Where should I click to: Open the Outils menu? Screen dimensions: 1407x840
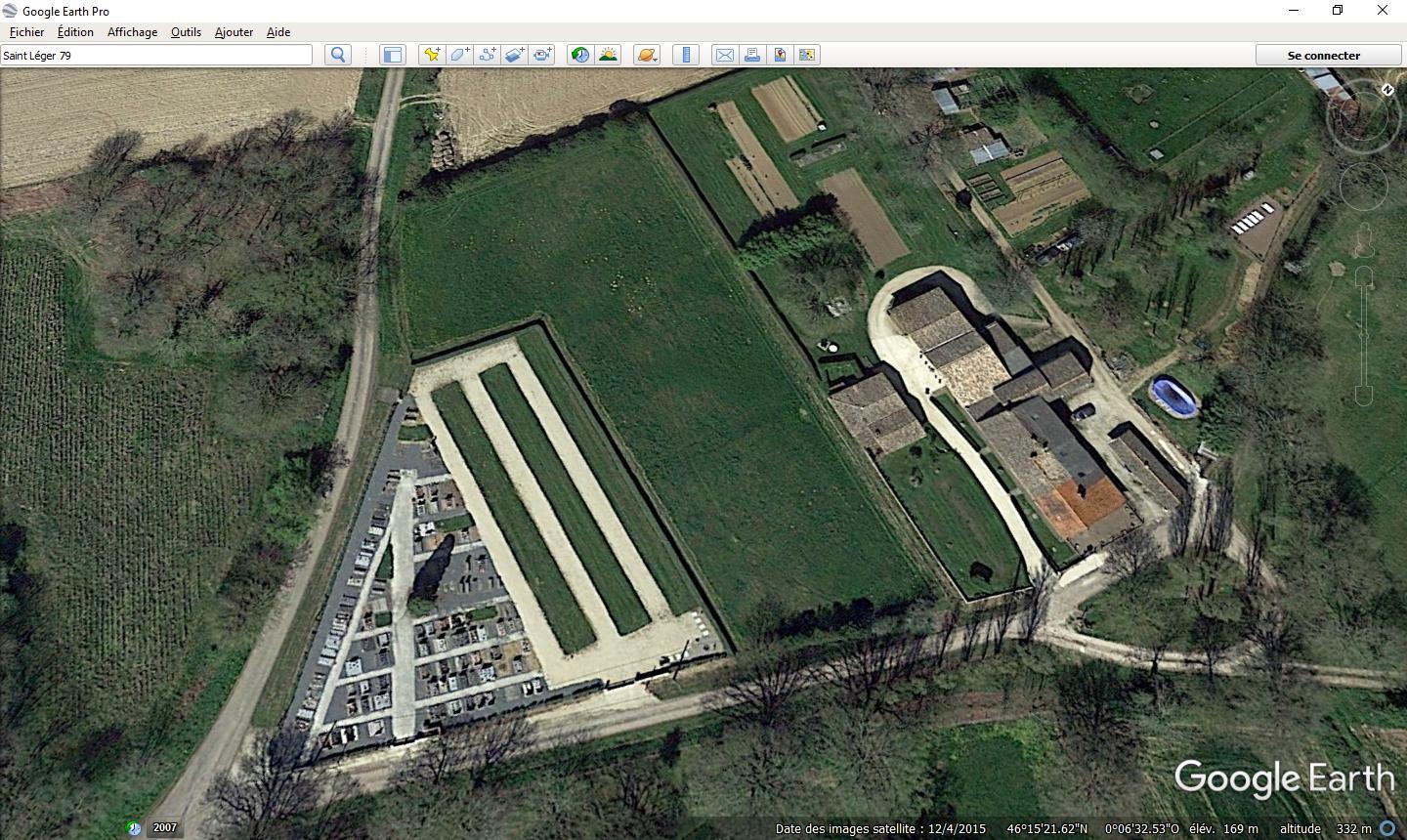tap(186, 32)
